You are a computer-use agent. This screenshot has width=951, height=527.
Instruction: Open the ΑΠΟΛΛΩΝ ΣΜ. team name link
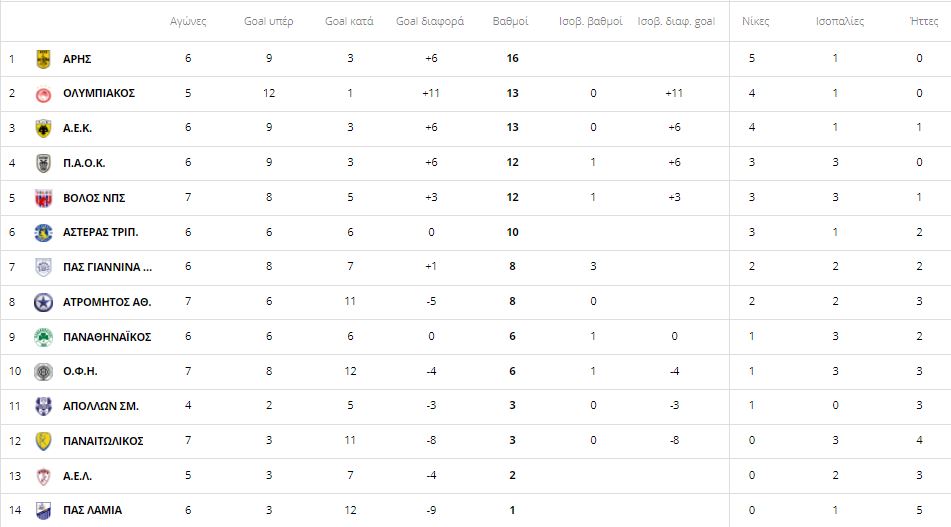101,406
